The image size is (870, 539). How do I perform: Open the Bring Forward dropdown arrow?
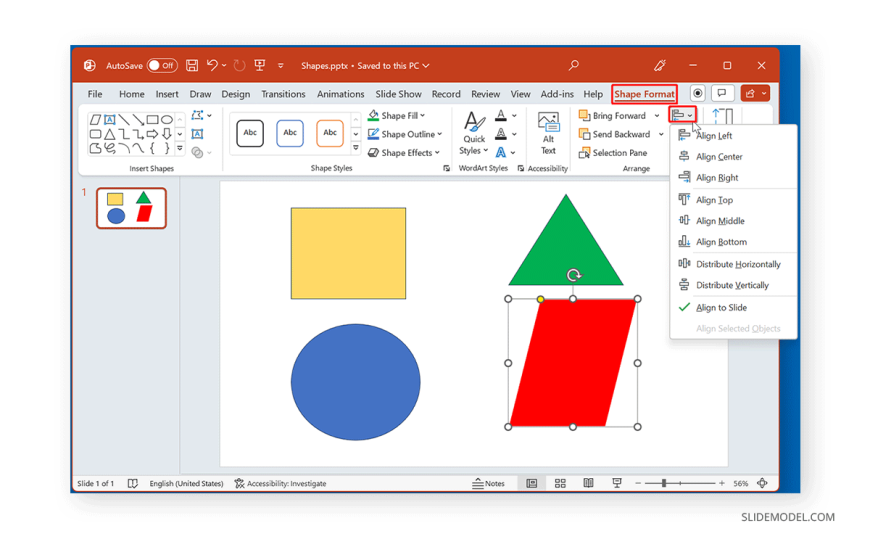pyautogui.click(x=657, y=115)
